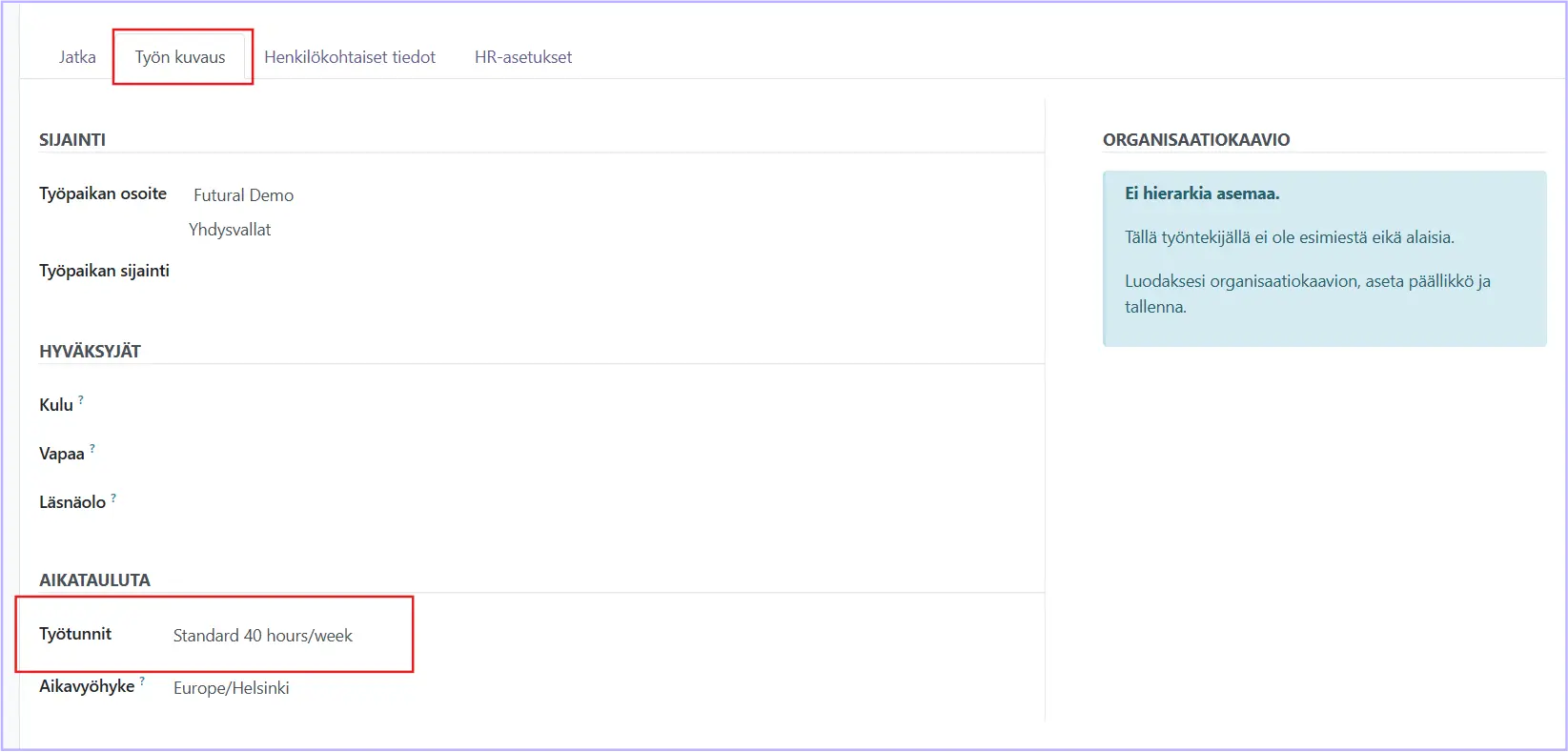The width and height of the screenshot is (1568, 752).
Task: Click the Aikavyöhyke field label
Action: (87, 686)
